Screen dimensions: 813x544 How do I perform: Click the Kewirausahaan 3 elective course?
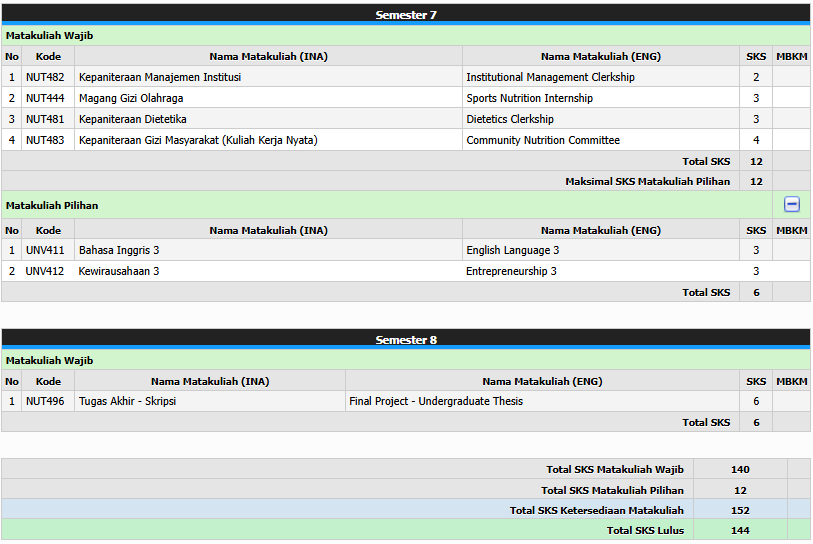pos(119,271)
